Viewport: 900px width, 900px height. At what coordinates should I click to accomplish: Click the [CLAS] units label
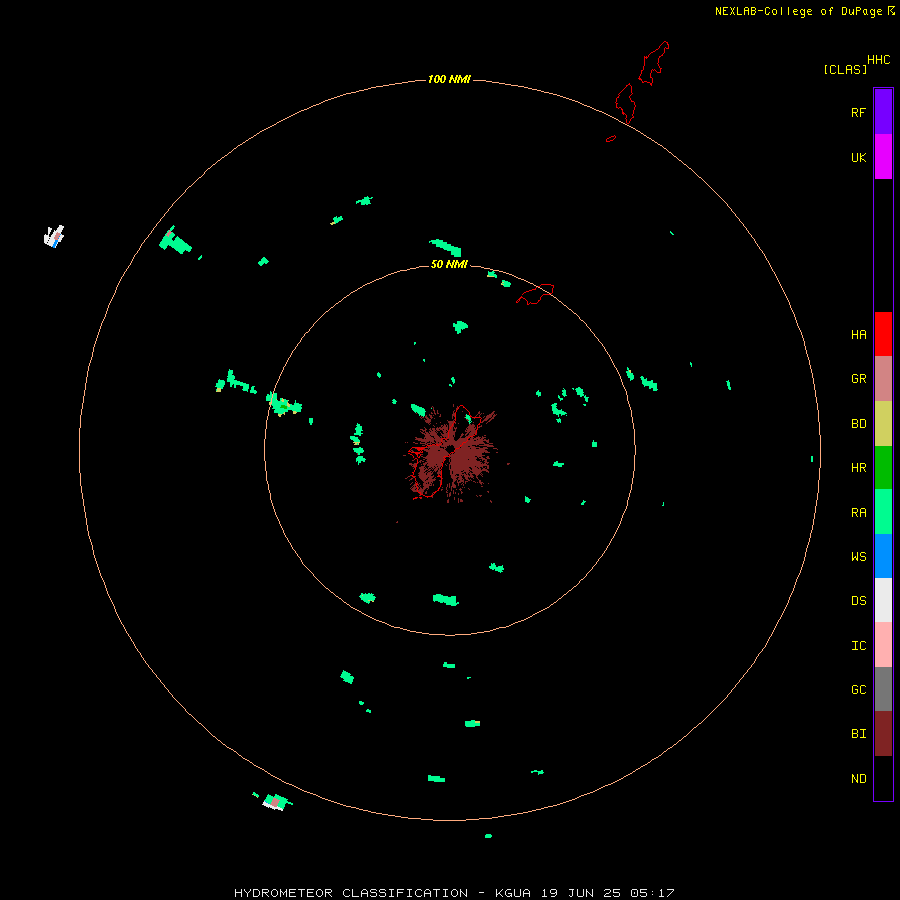pyautogui.click(x=845, y=69)
